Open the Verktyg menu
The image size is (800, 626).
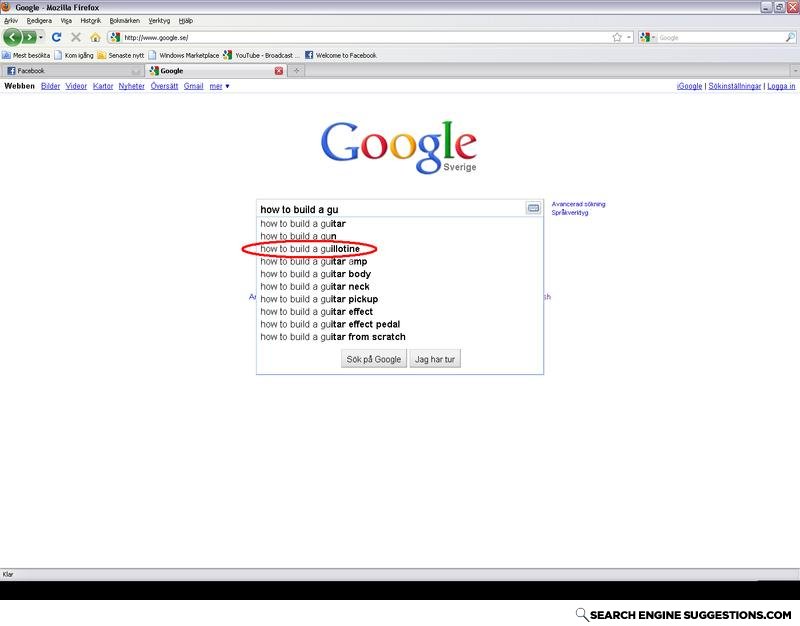[159, 21]
